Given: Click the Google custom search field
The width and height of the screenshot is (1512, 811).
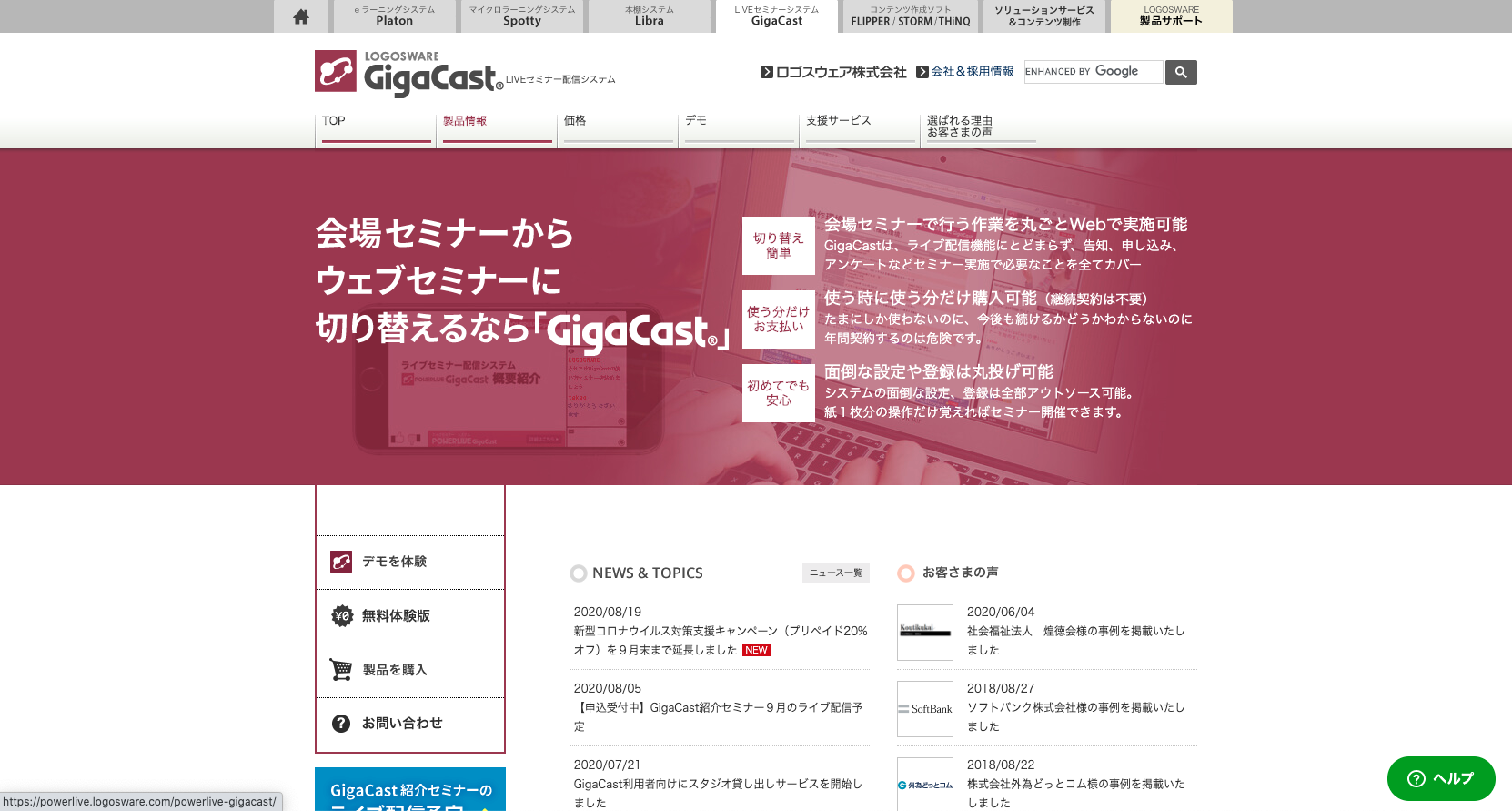Looking at the screenshot, I should click(x=1094, y=72).
